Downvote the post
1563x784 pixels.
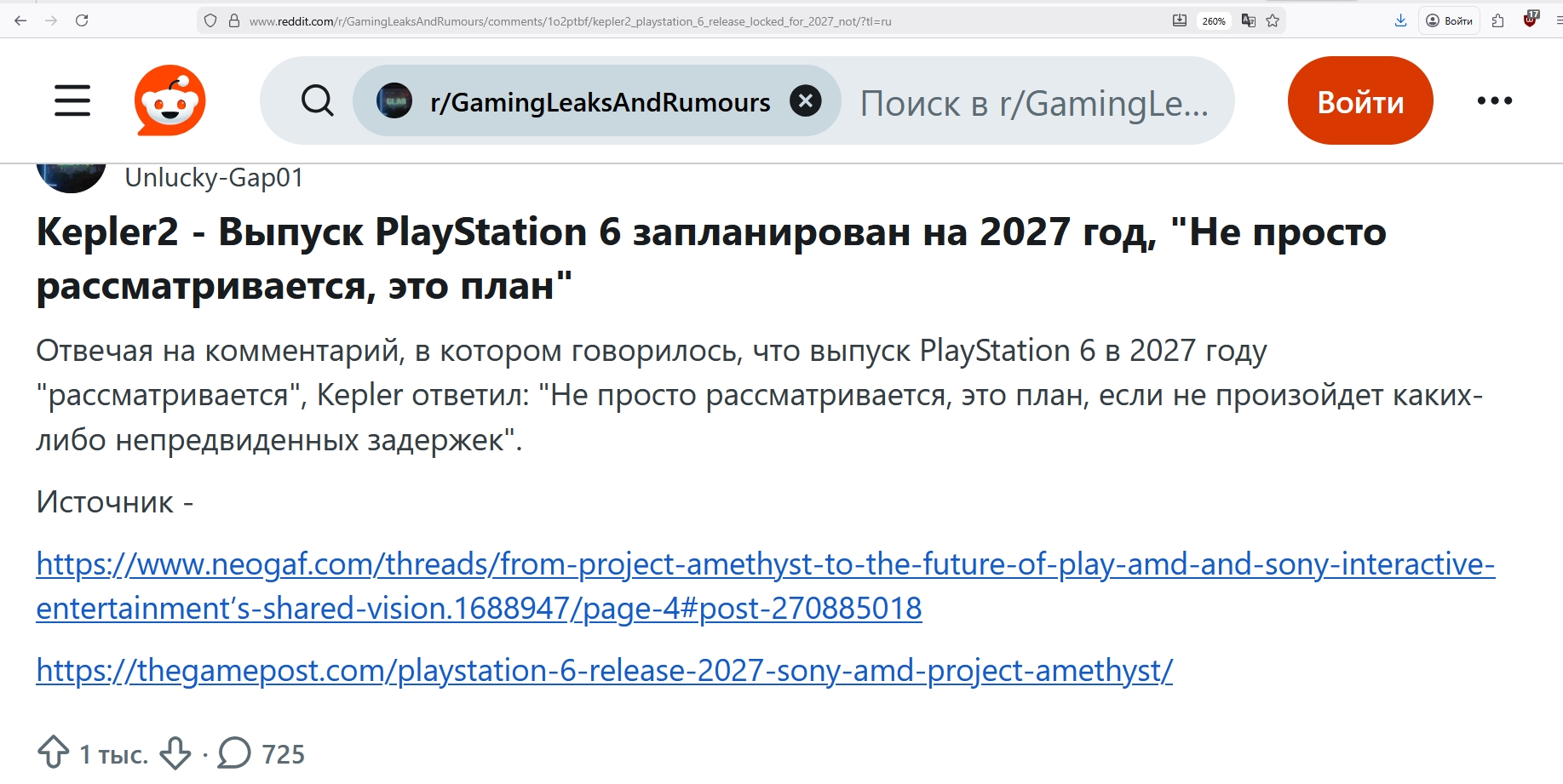pyautogui.click(x=175, y=753)
